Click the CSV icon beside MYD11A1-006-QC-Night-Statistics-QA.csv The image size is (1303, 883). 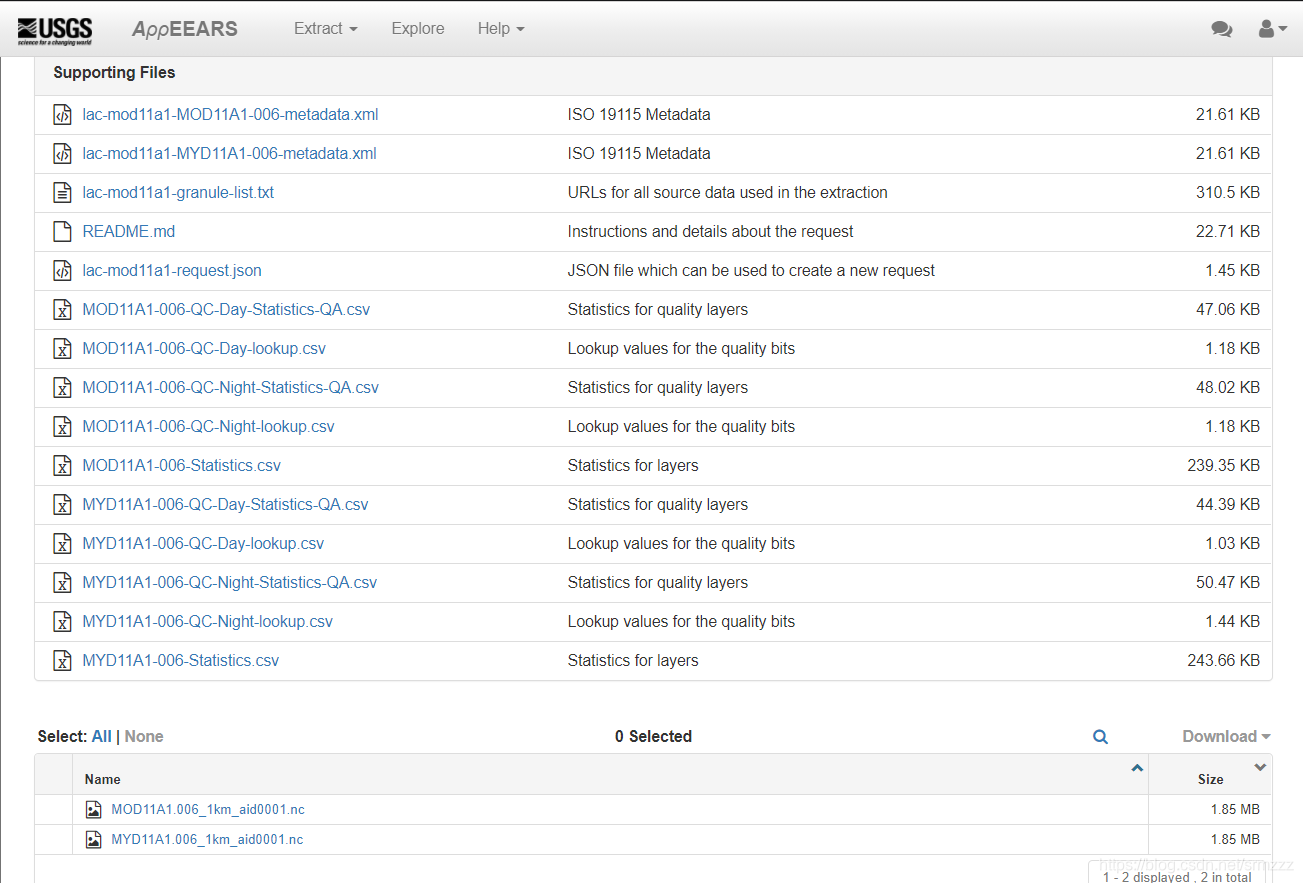[62, 583]
